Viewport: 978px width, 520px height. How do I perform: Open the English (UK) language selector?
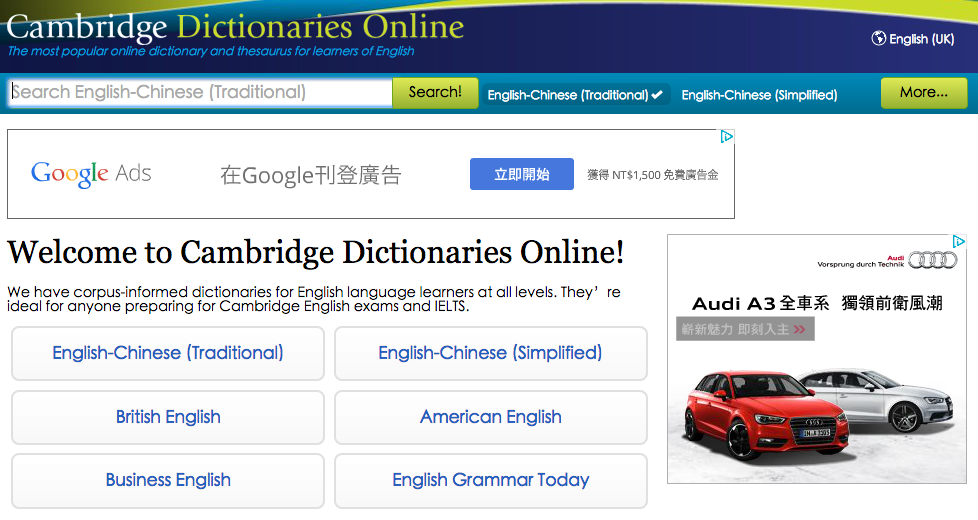click(x=913, y=39)
